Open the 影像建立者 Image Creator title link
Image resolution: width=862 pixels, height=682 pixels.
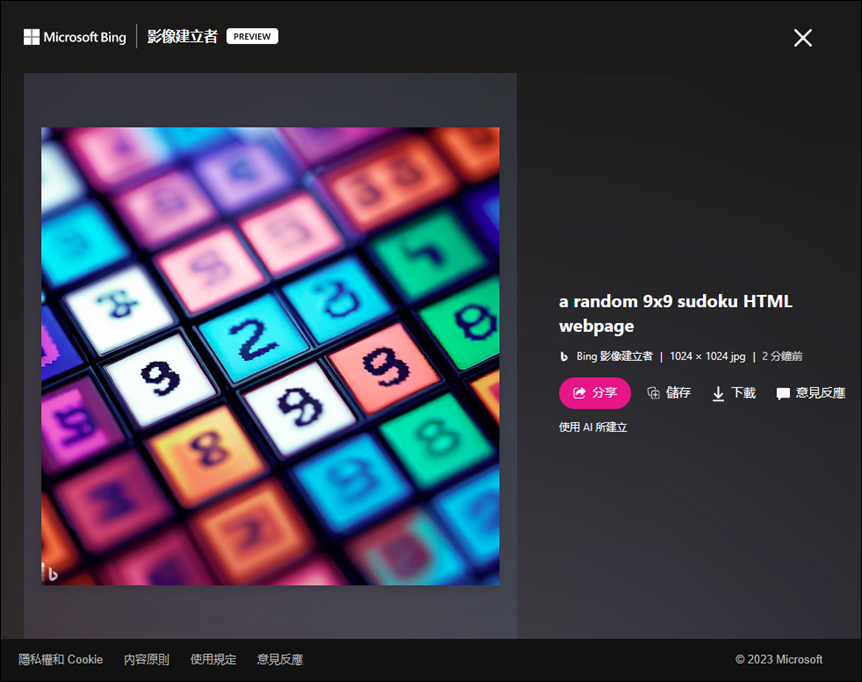[183, 36]
